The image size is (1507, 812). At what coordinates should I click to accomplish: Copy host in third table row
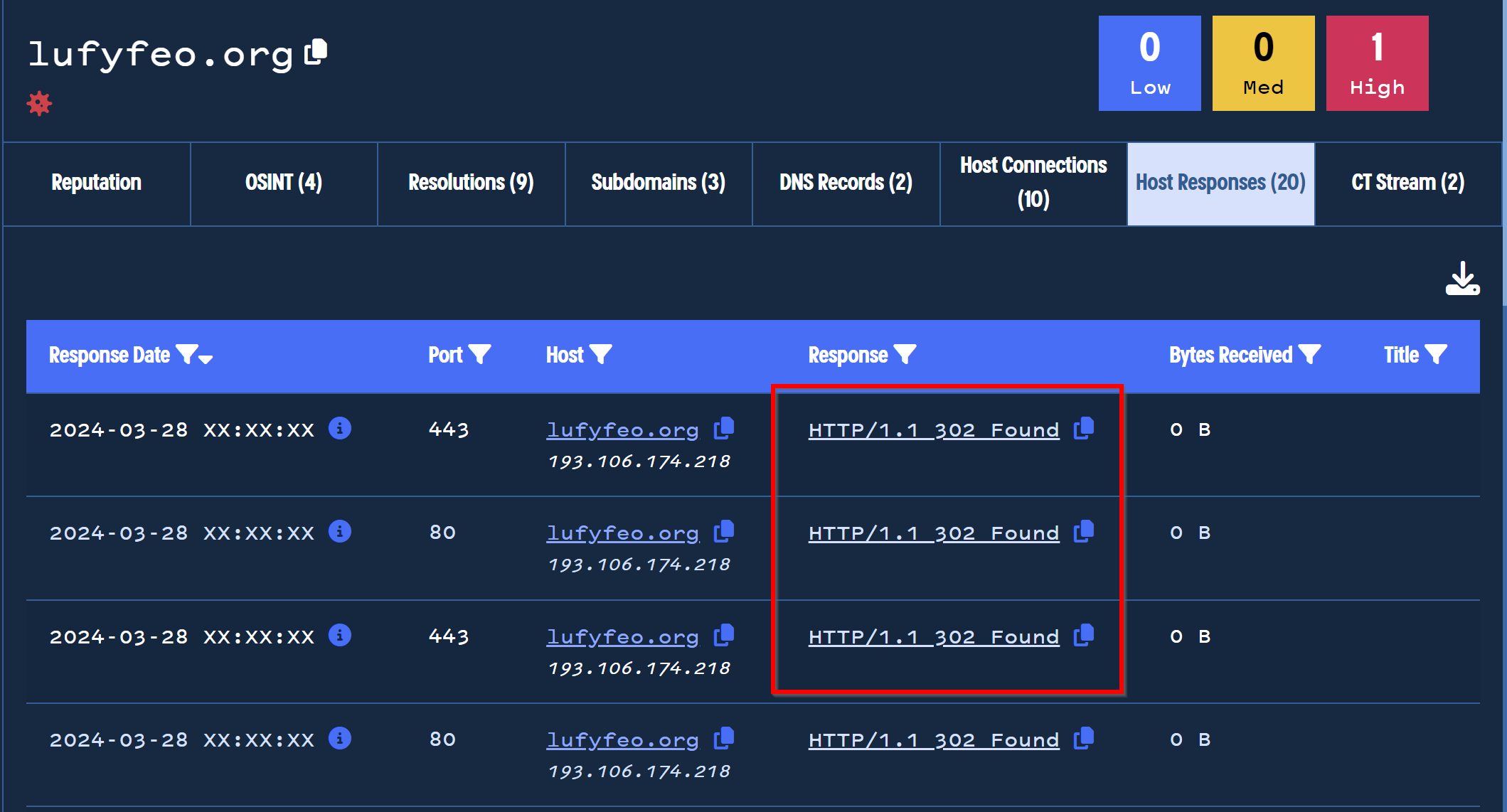(x=724, y=635)
